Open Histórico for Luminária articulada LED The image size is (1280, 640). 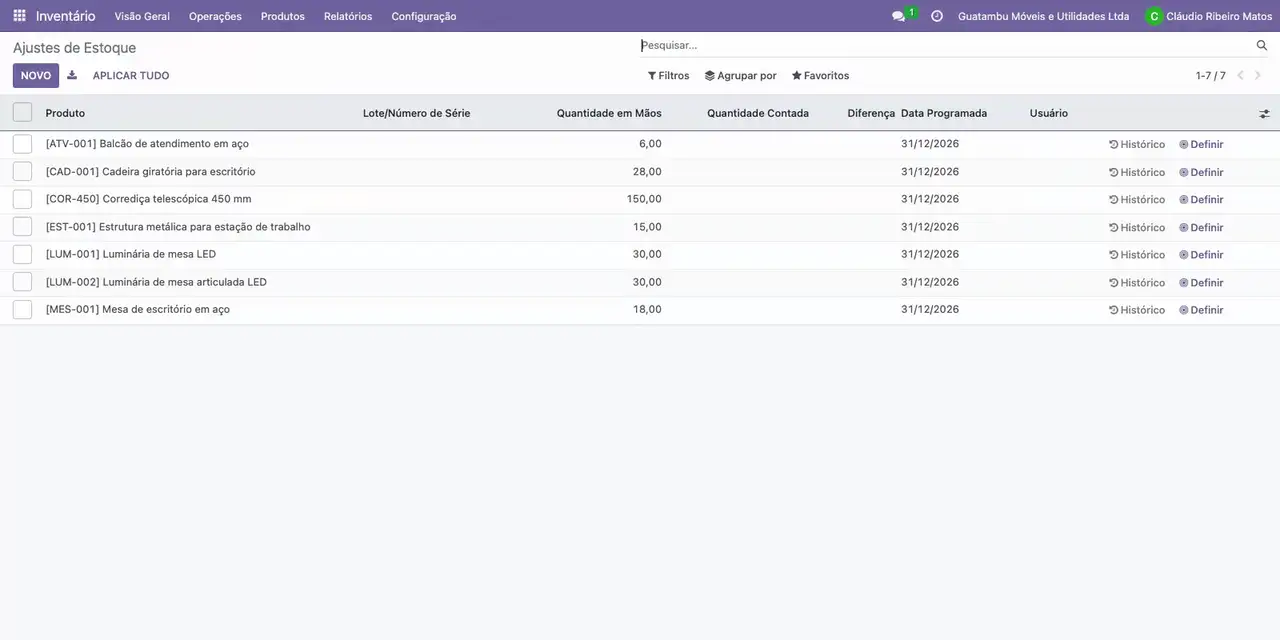tap(1137, 282)
